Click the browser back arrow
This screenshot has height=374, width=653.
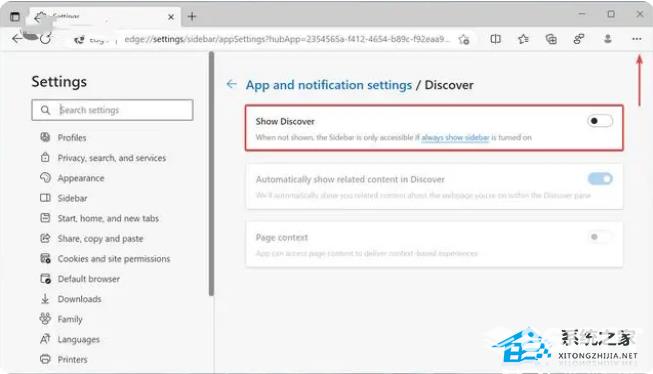17,39
